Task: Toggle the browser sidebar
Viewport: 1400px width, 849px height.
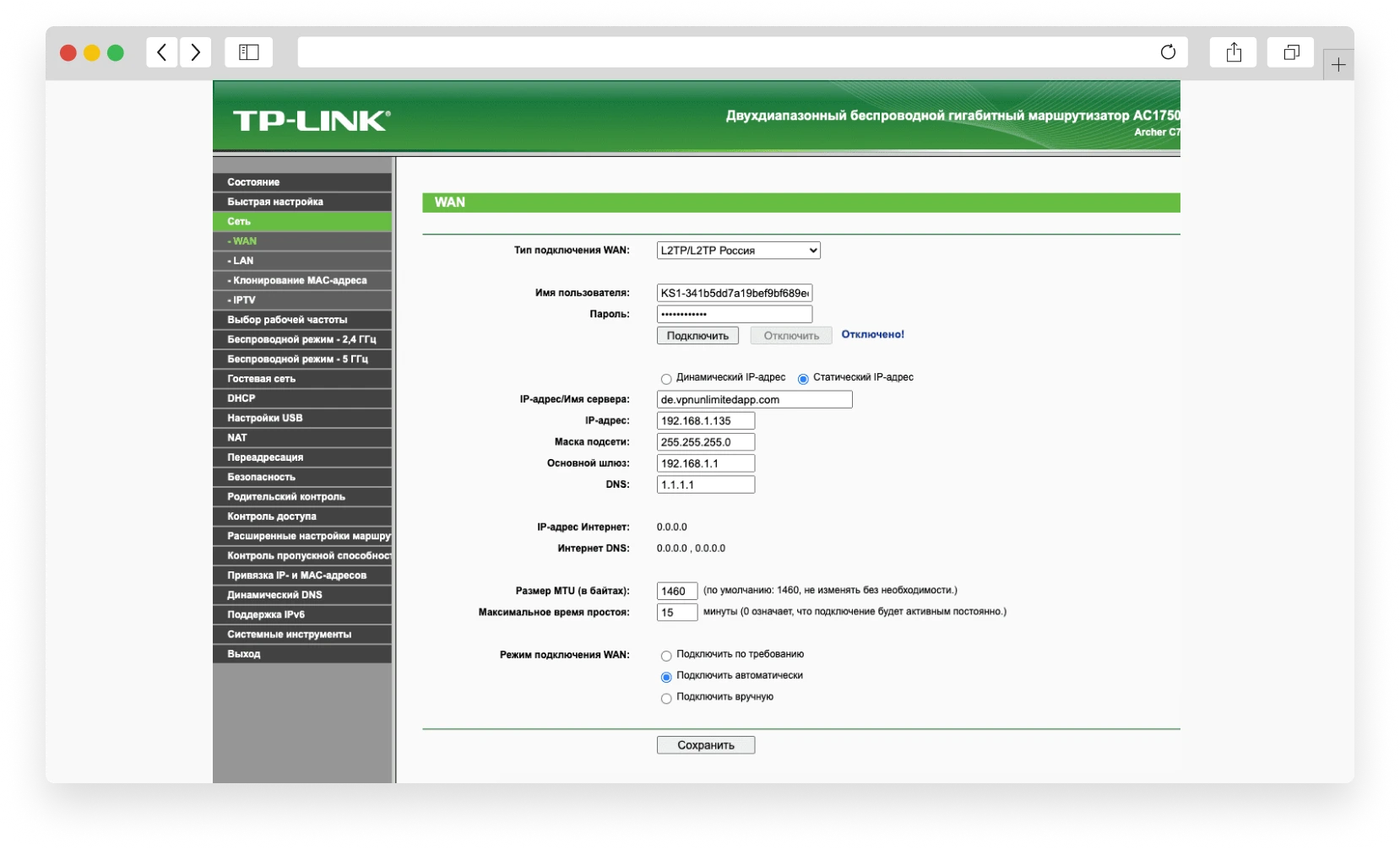Action: [x=248, y=51]
